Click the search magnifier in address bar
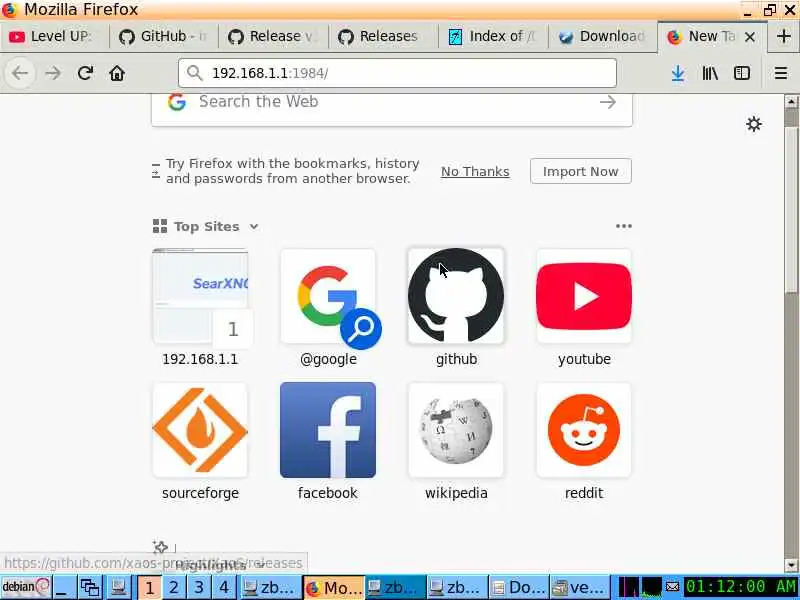Screen dimensions: 800x600 [x=194, y=73]
